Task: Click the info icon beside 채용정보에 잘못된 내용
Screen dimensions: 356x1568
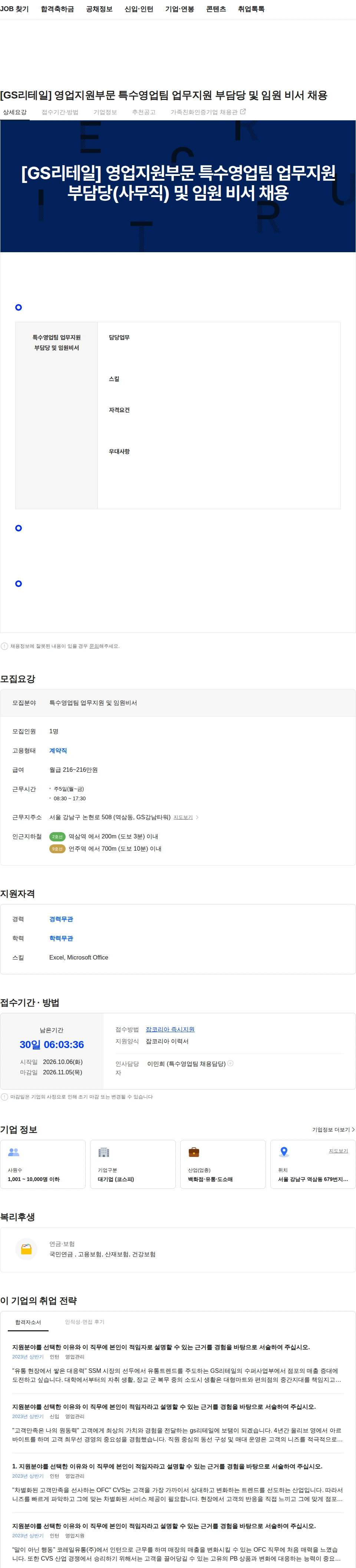Action: point(4,646)
